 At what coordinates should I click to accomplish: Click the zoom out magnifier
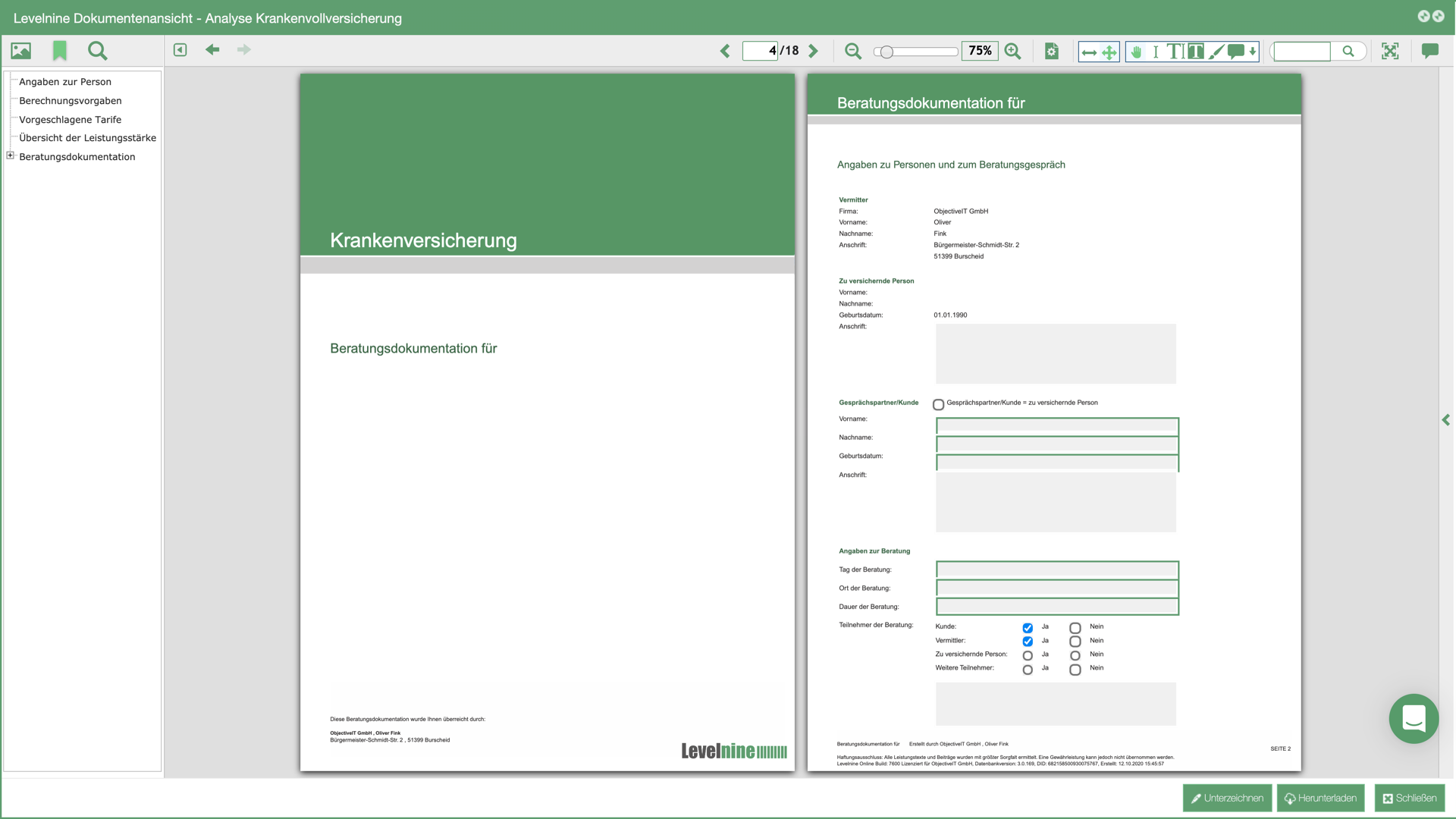tap(853, 51)
